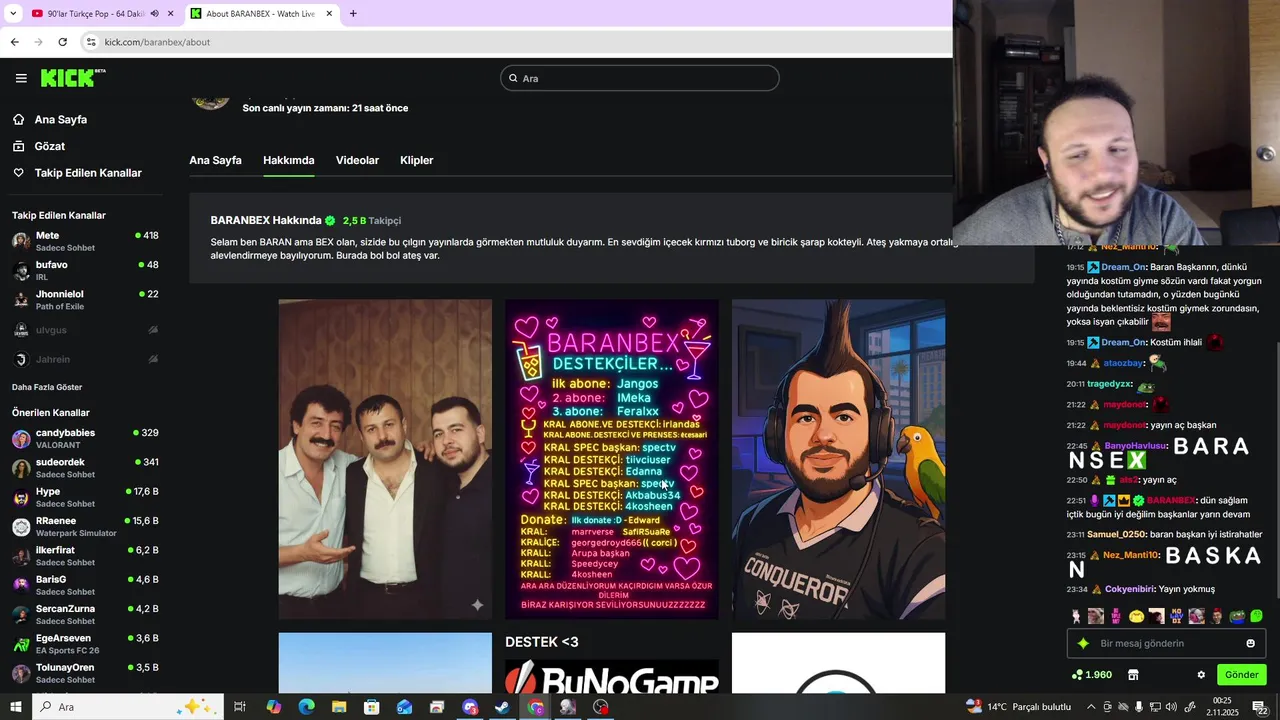
Task: Open SercanZurna recommended channel
Action: (x=85, y=614)
